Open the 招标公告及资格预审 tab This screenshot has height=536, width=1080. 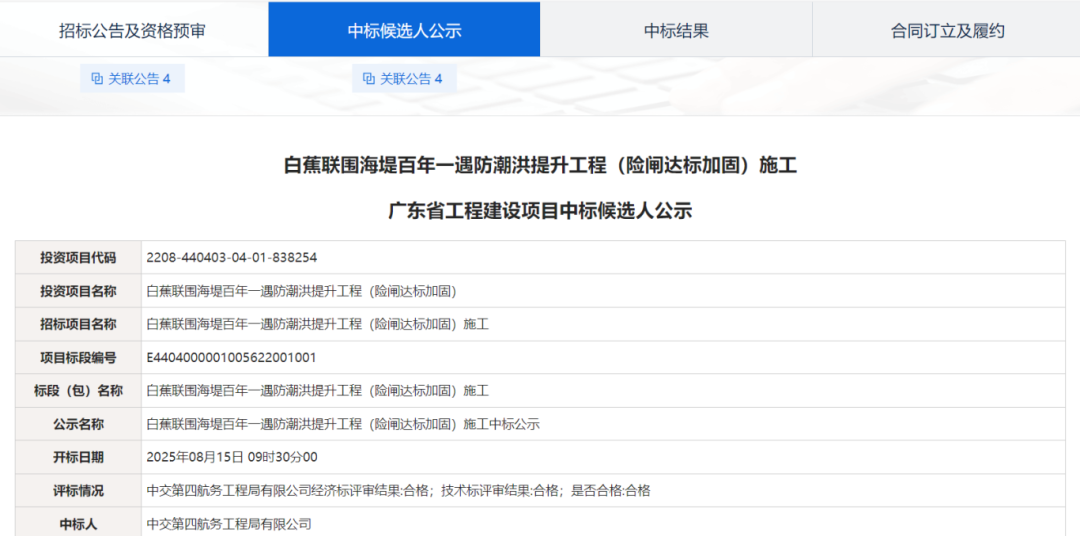tap(133, 30)
